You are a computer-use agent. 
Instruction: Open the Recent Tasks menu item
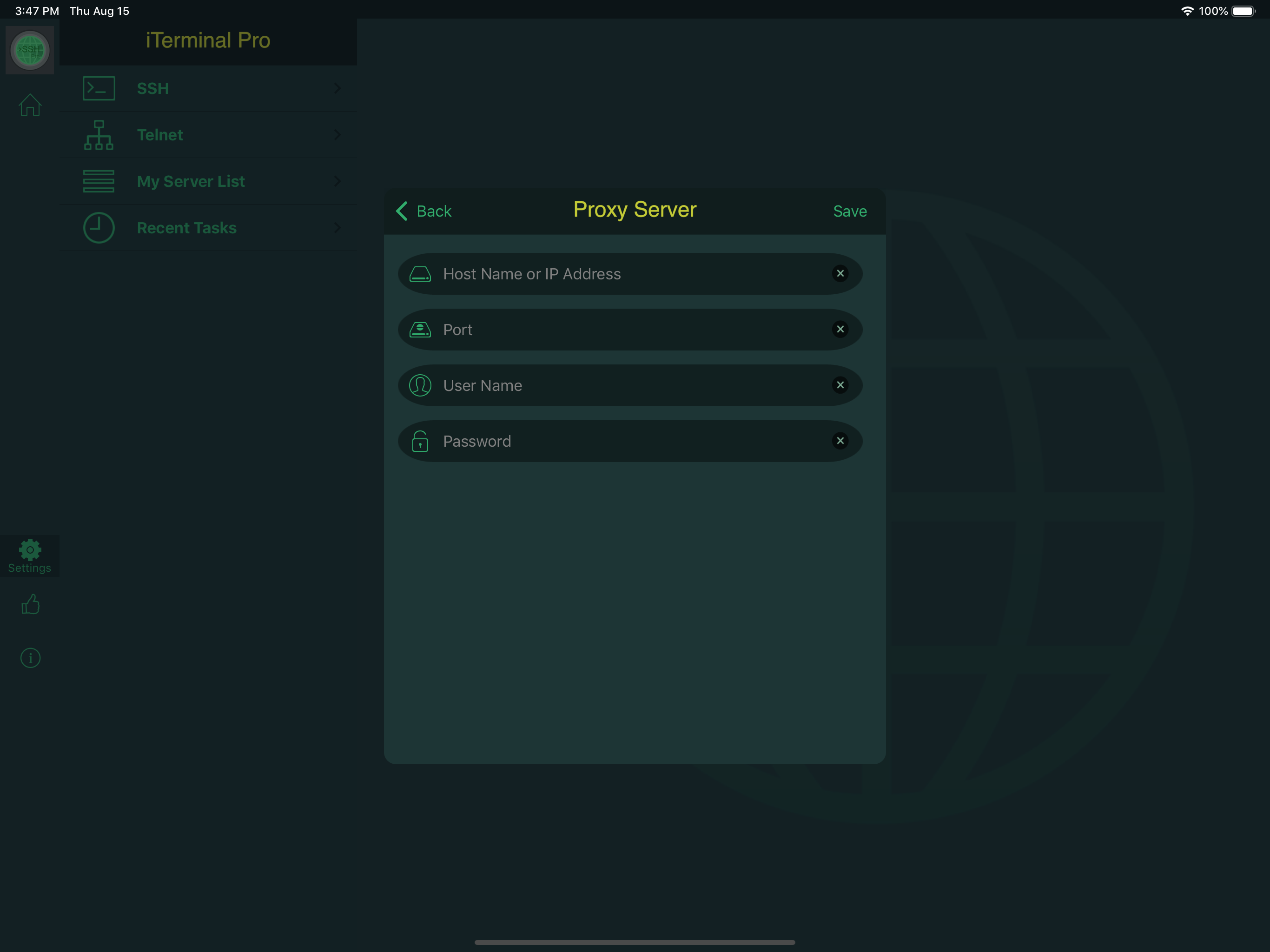(x=186, y=228)
